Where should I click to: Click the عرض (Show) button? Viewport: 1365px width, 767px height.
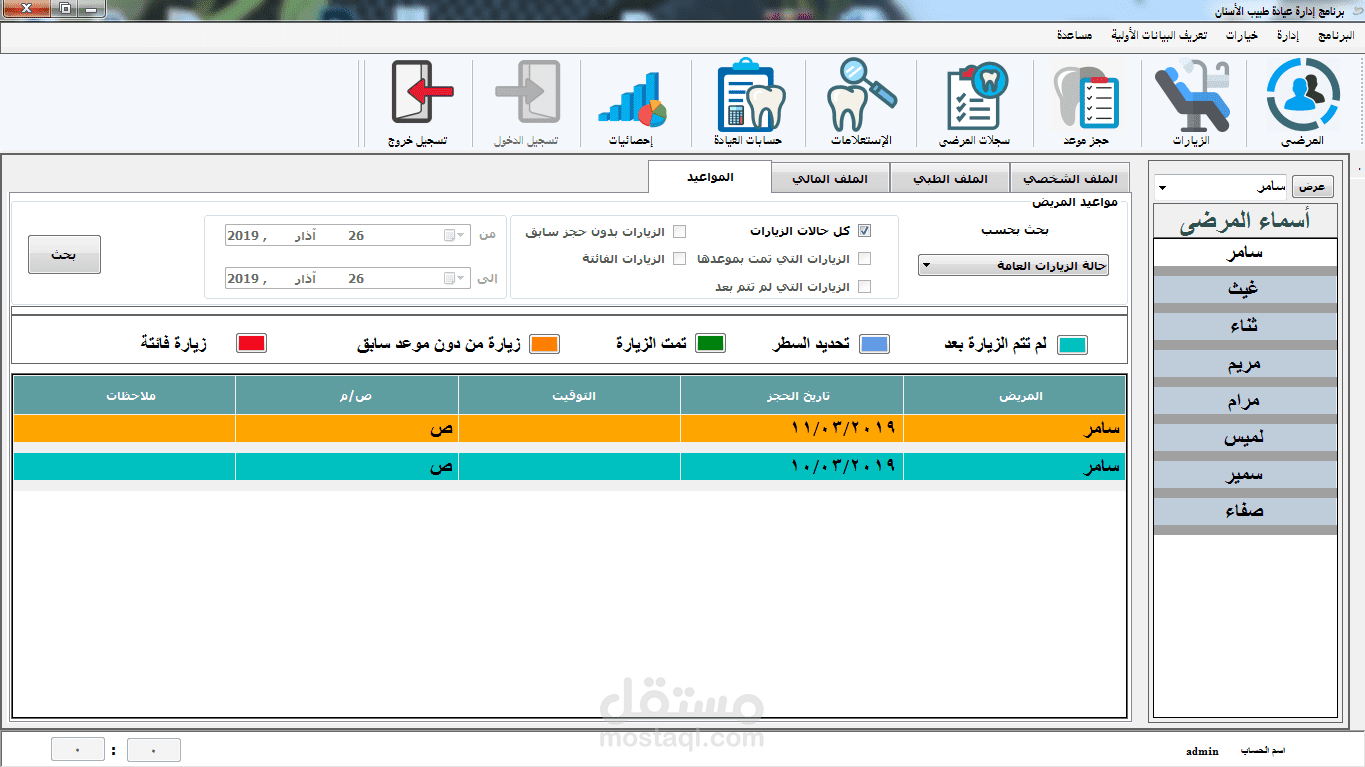[x=1314, y=187]
